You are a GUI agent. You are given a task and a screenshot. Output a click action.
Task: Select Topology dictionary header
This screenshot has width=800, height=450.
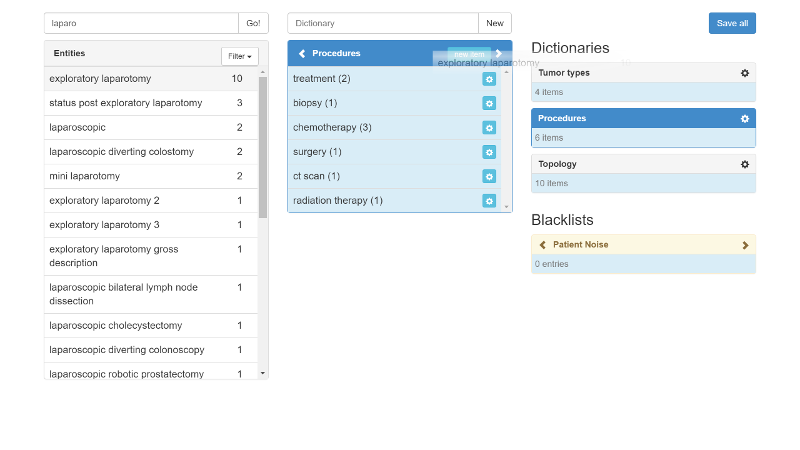coord(643,164)
